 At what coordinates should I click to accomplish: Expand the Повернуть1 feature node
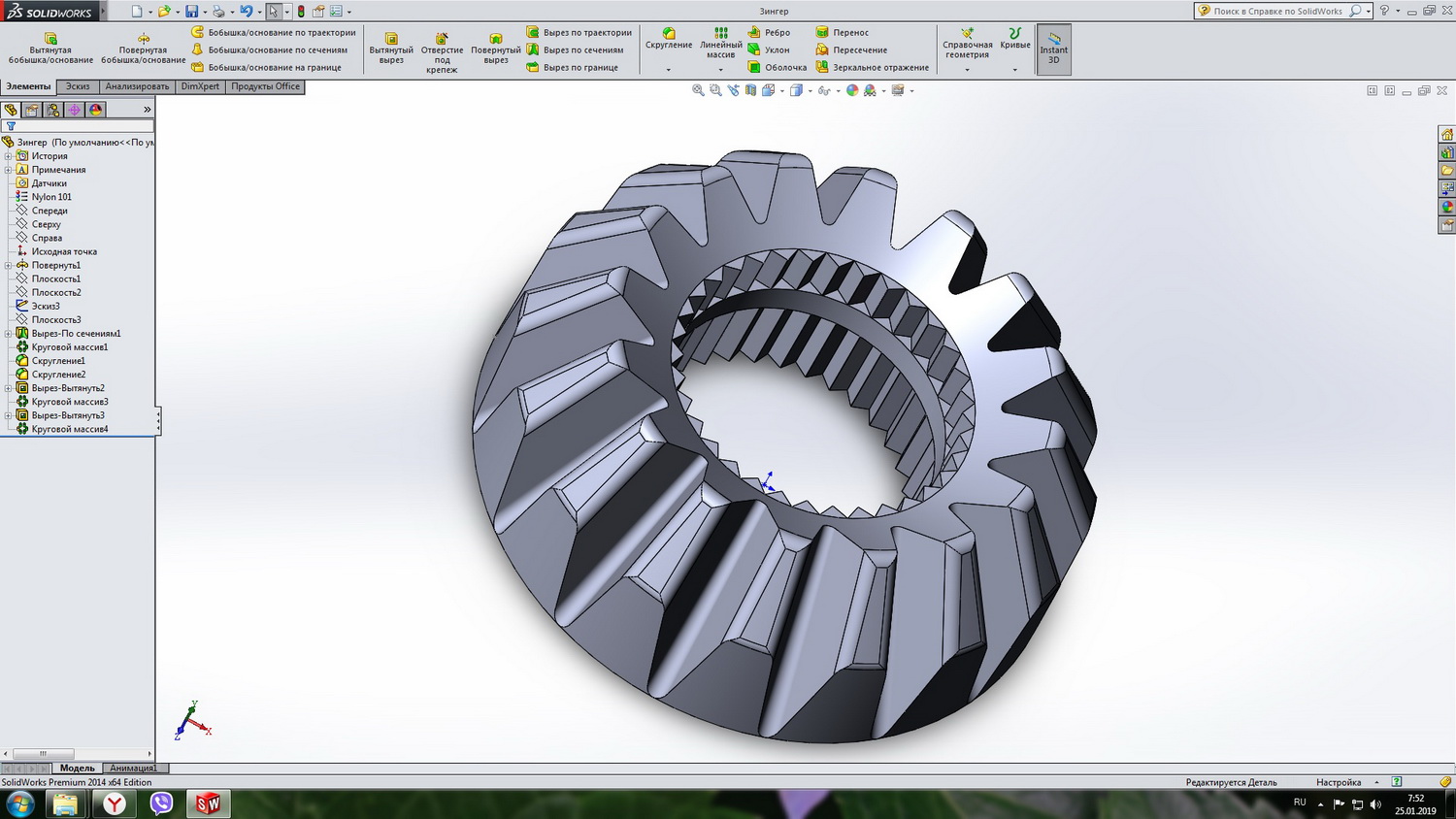coord(8,265)
